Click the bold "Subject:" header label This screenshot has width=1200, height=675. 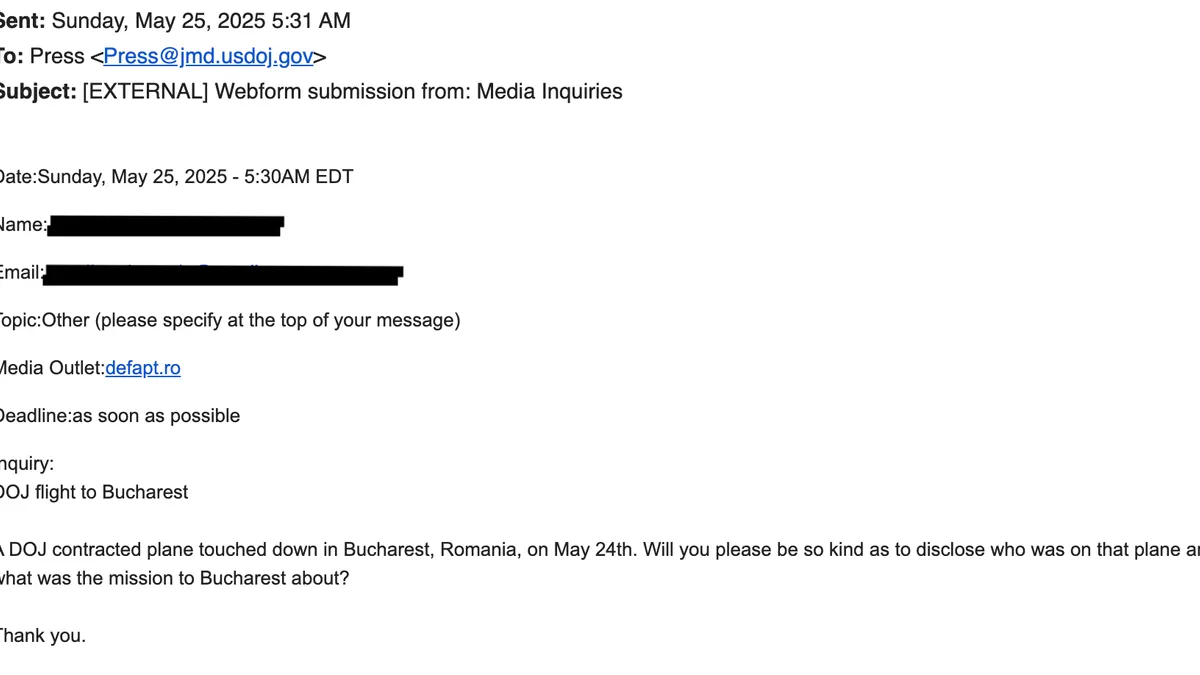pyautogui.click(x=37, y=92)
